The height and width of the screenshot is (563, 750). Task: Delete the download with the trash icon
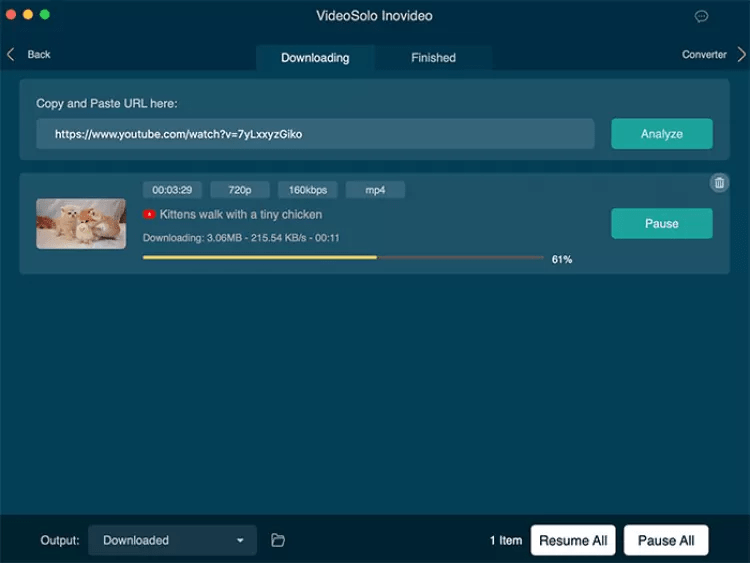[x=719, y=183]
